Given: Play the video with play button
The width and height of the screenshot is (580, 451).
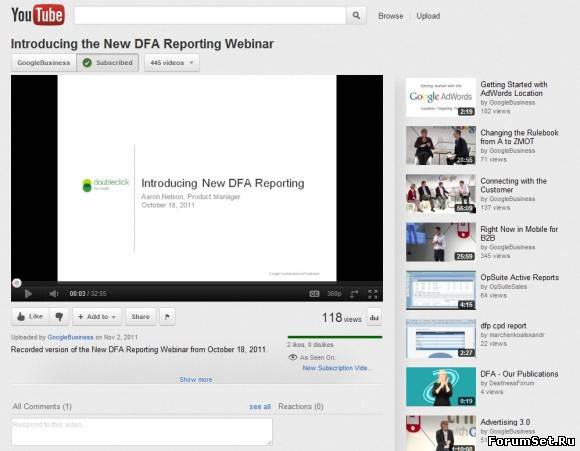Looking at the screenshot, I should click(28, 294).
